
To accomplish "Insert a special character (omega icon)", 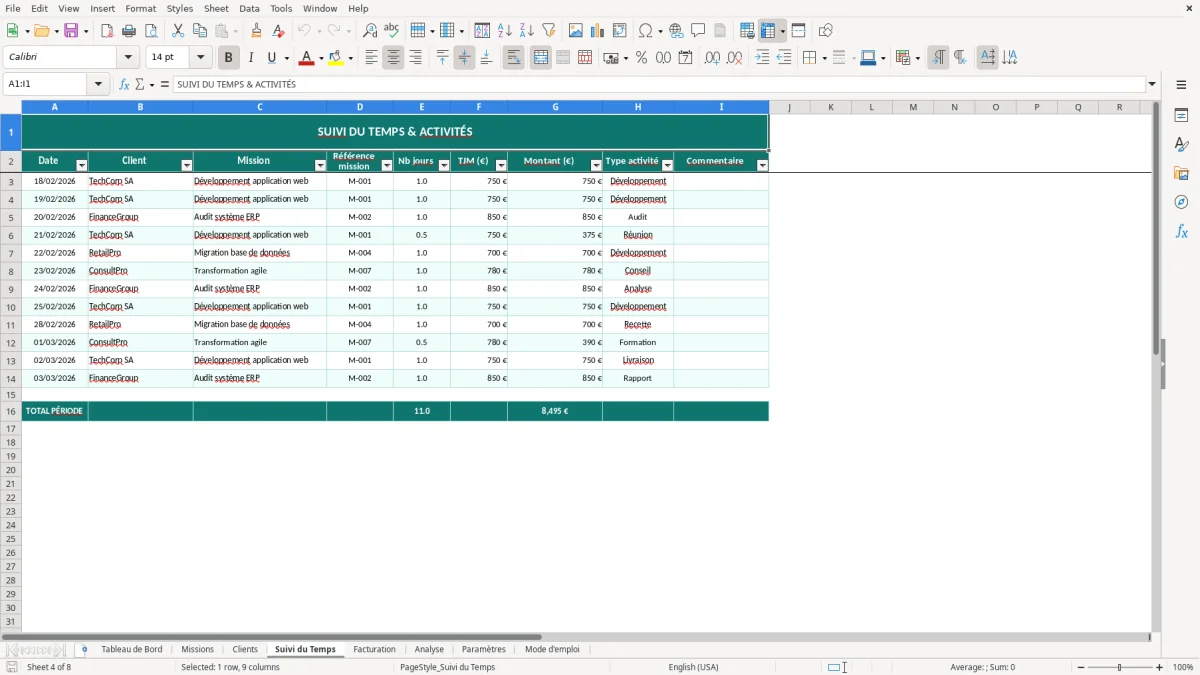I will point(646,31).
